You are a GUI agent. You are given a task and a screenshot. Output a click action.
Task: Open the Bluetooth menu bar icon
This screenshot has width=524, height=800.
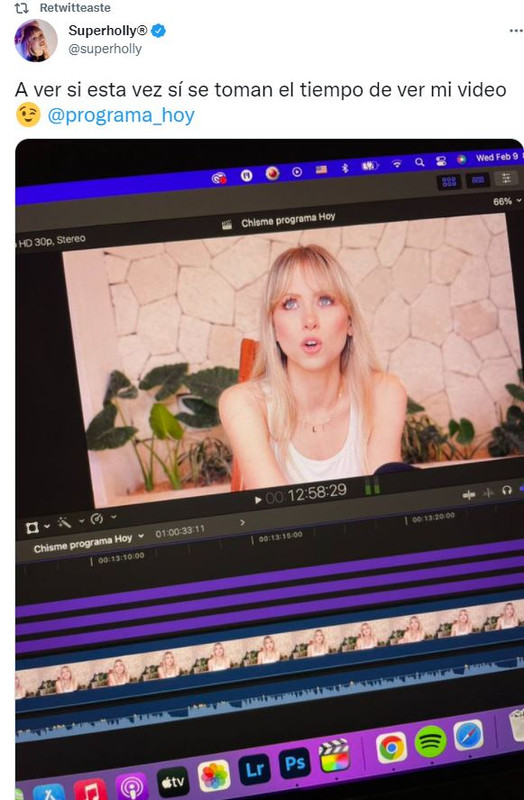click(x=345, y=167)
